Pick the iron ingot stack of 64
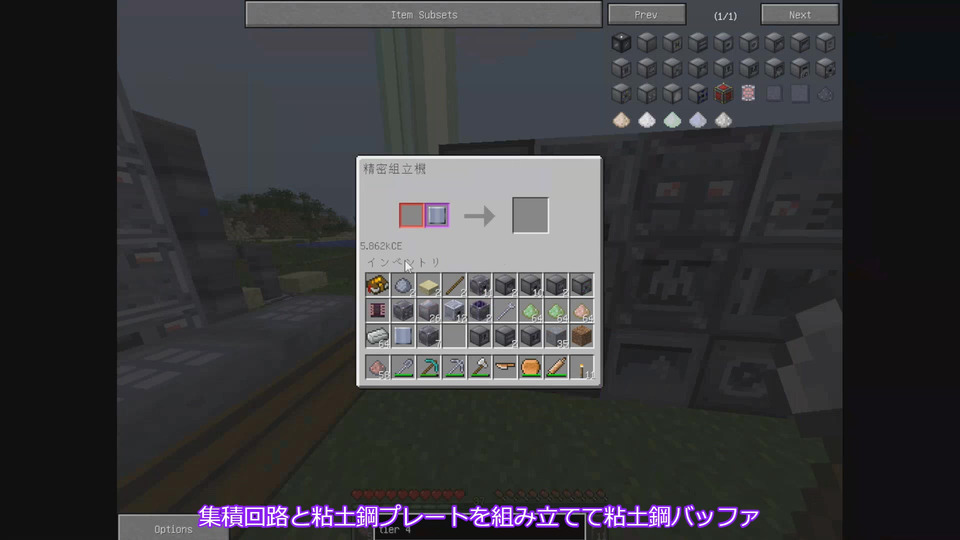This screenshot has height=540, width=960. click(x=377, y=336)
